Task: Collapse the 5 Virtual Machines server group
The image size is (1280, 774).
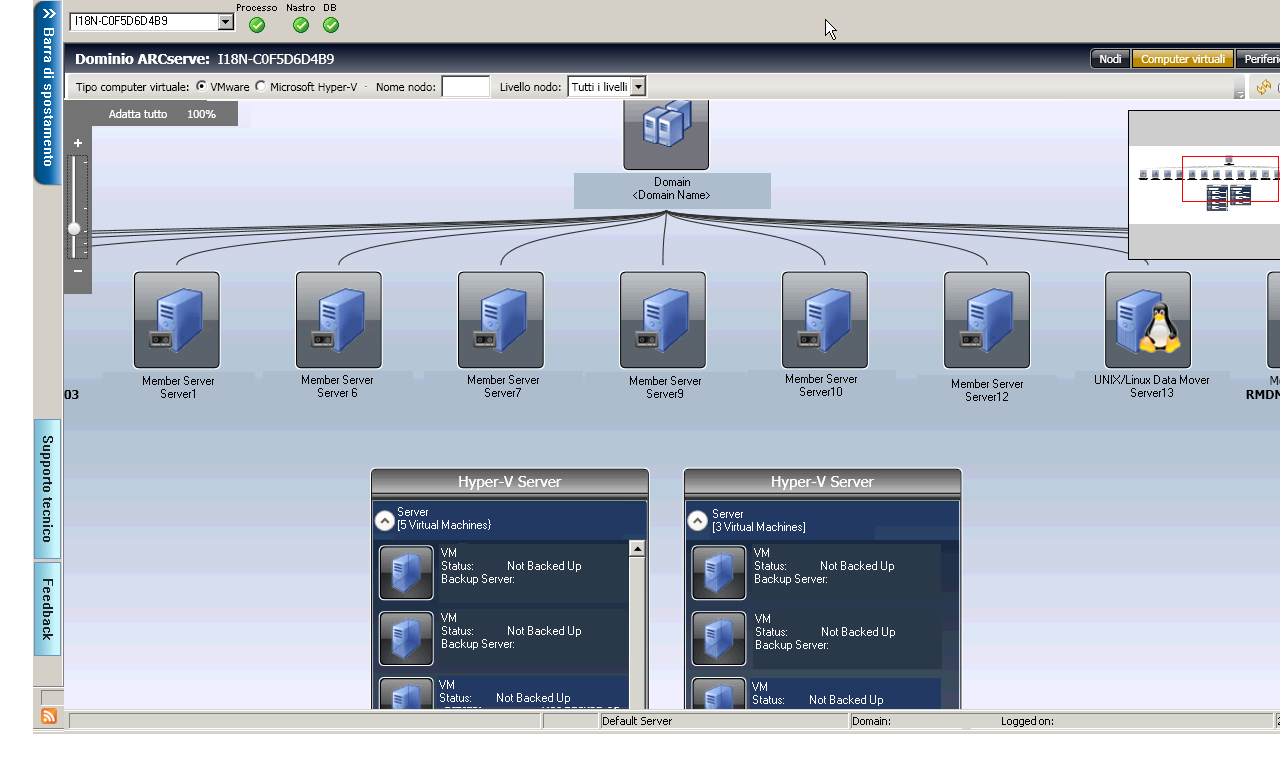Action: [x=385, y=520]
